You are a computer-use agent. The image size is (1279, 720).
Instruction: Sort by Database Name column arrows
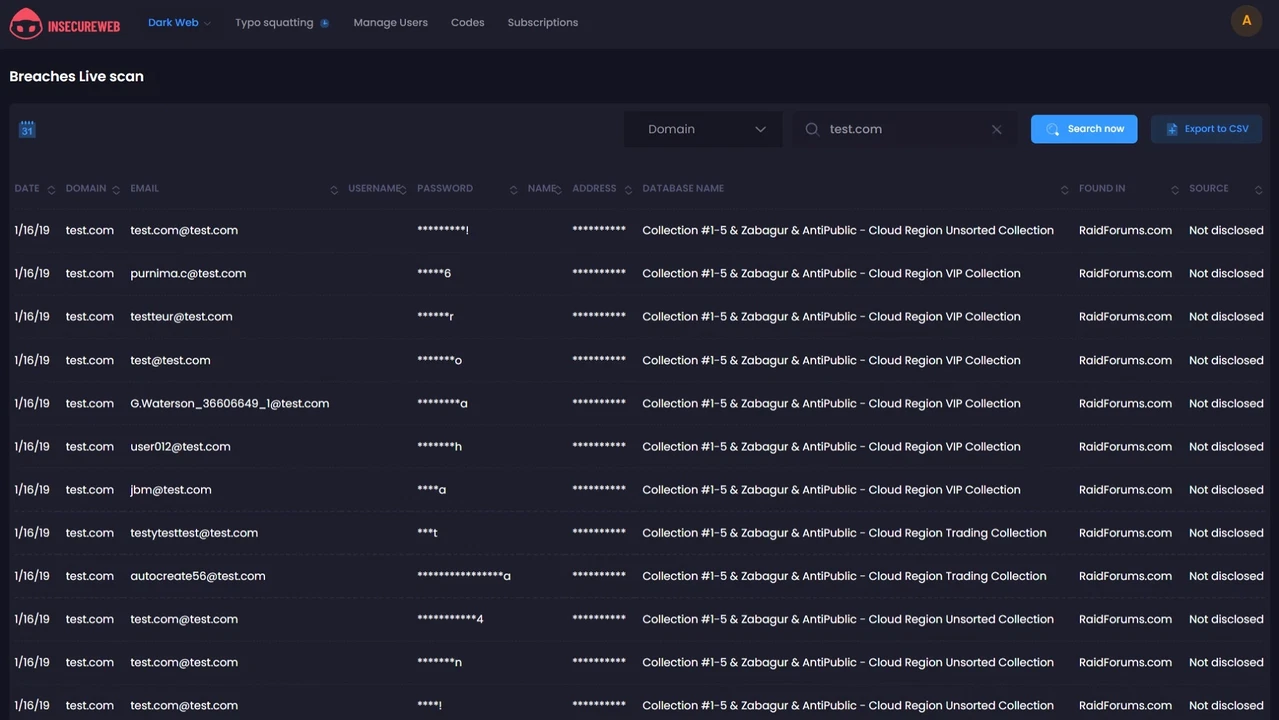[1064, 189]
